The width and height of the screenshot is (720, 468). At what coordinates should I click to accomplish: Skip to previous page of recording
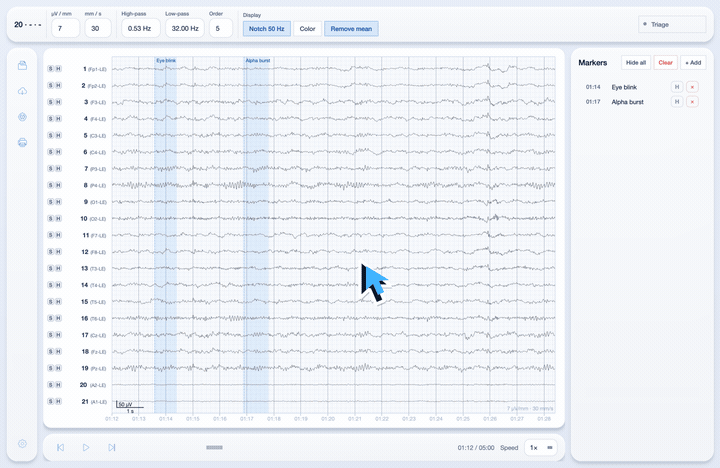61,447
